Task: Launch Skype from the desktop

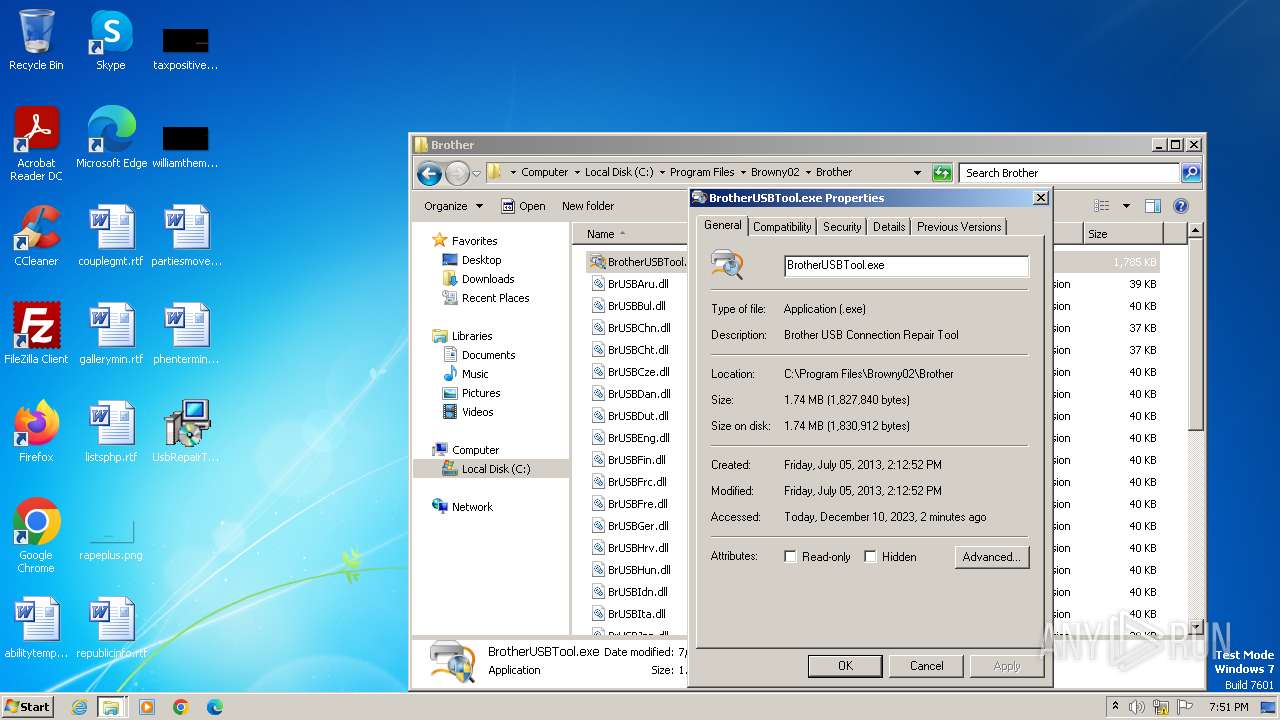Action: [110, 40]
